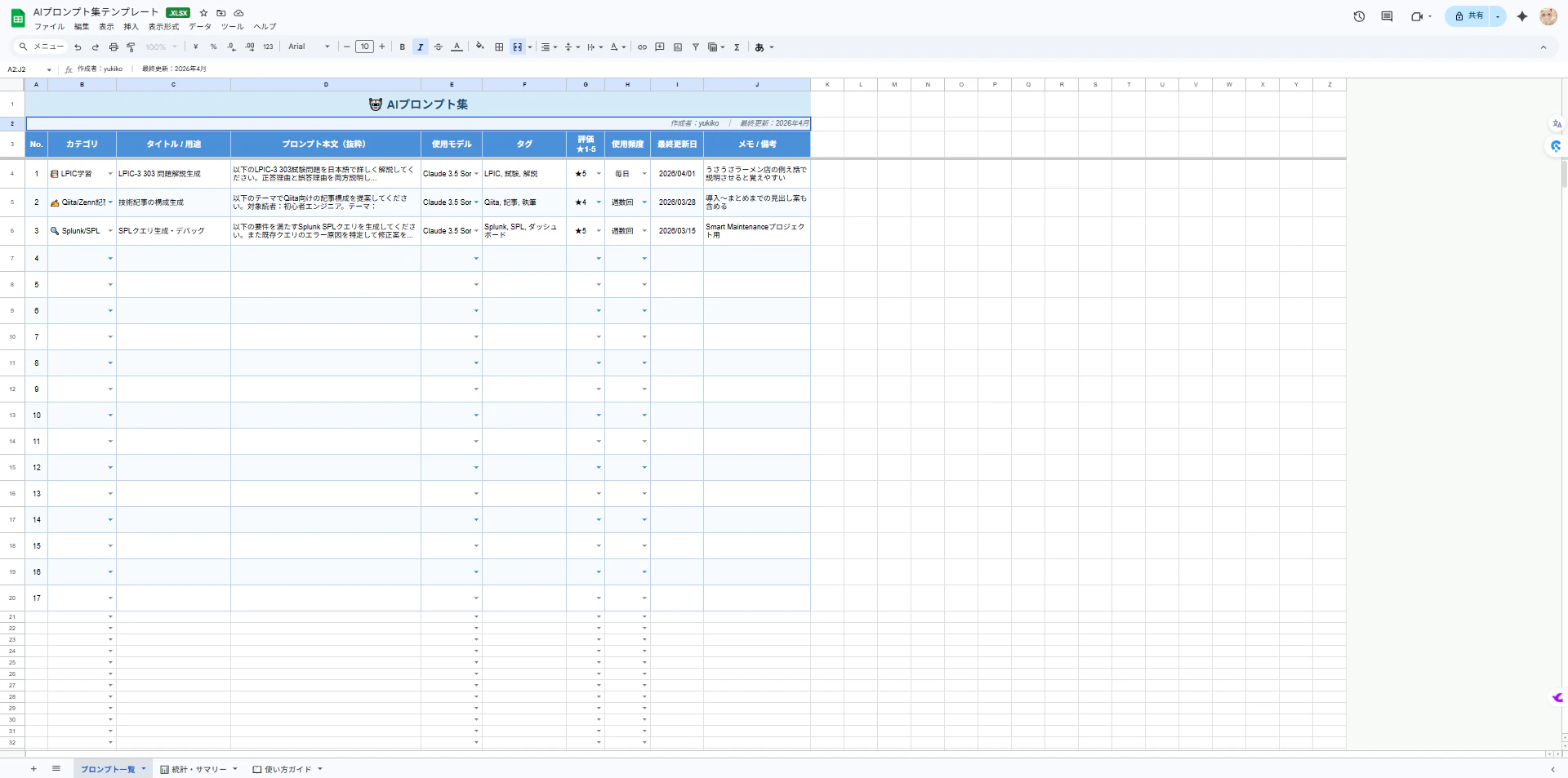Star the document
1568x778 pixels.
pos(203,13)
